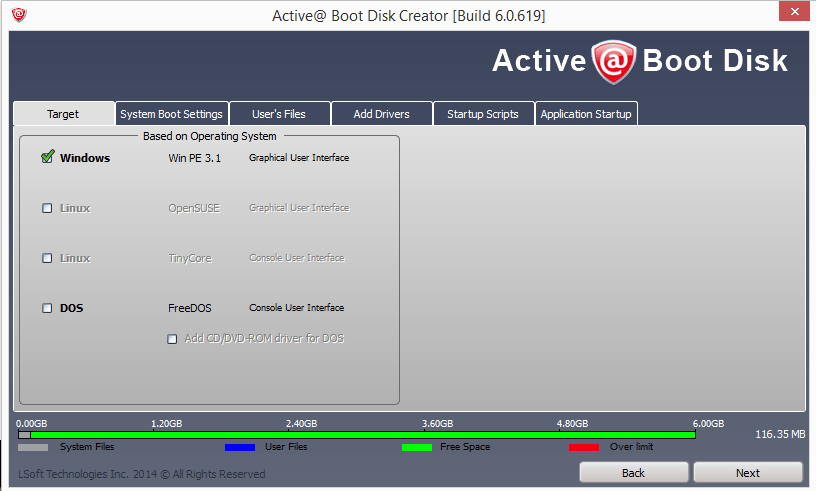The width and height of the screenshot is (816, 491).
Task: Click Console User Interface in TinyCore row
Action: coord(297,258)
